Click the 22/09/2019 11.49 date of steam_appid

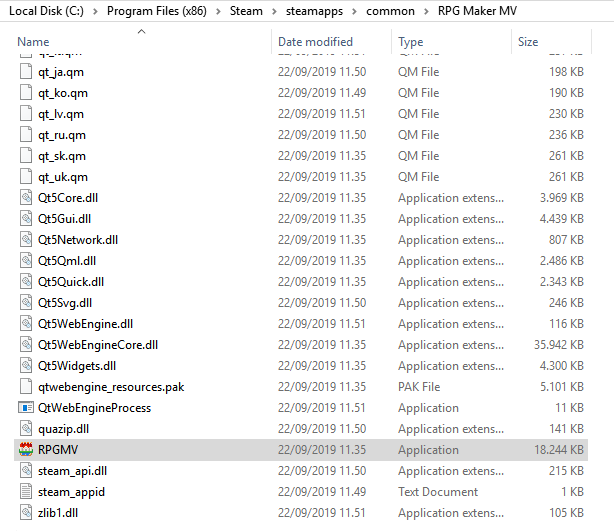click(322, 491)
